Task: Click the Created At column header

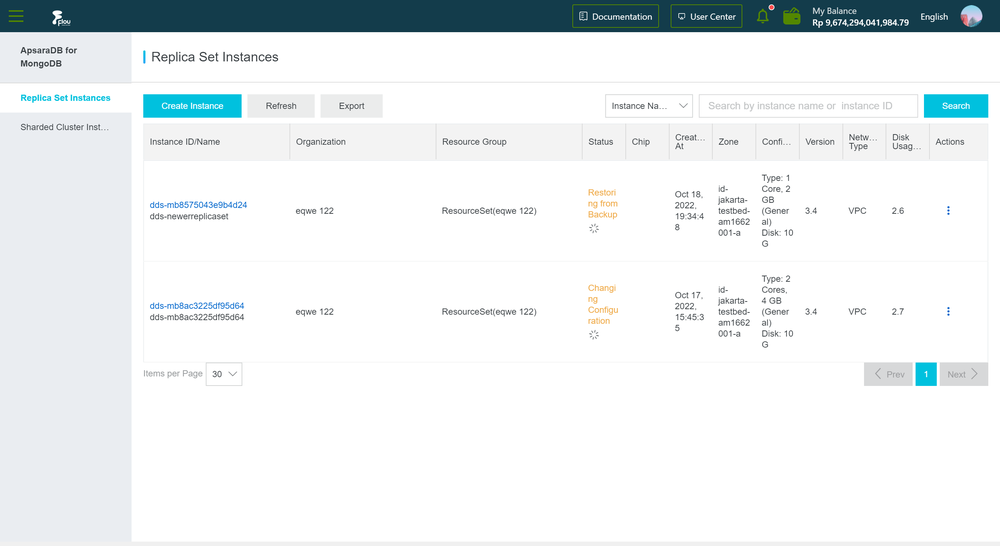Action: pos(690,142)
